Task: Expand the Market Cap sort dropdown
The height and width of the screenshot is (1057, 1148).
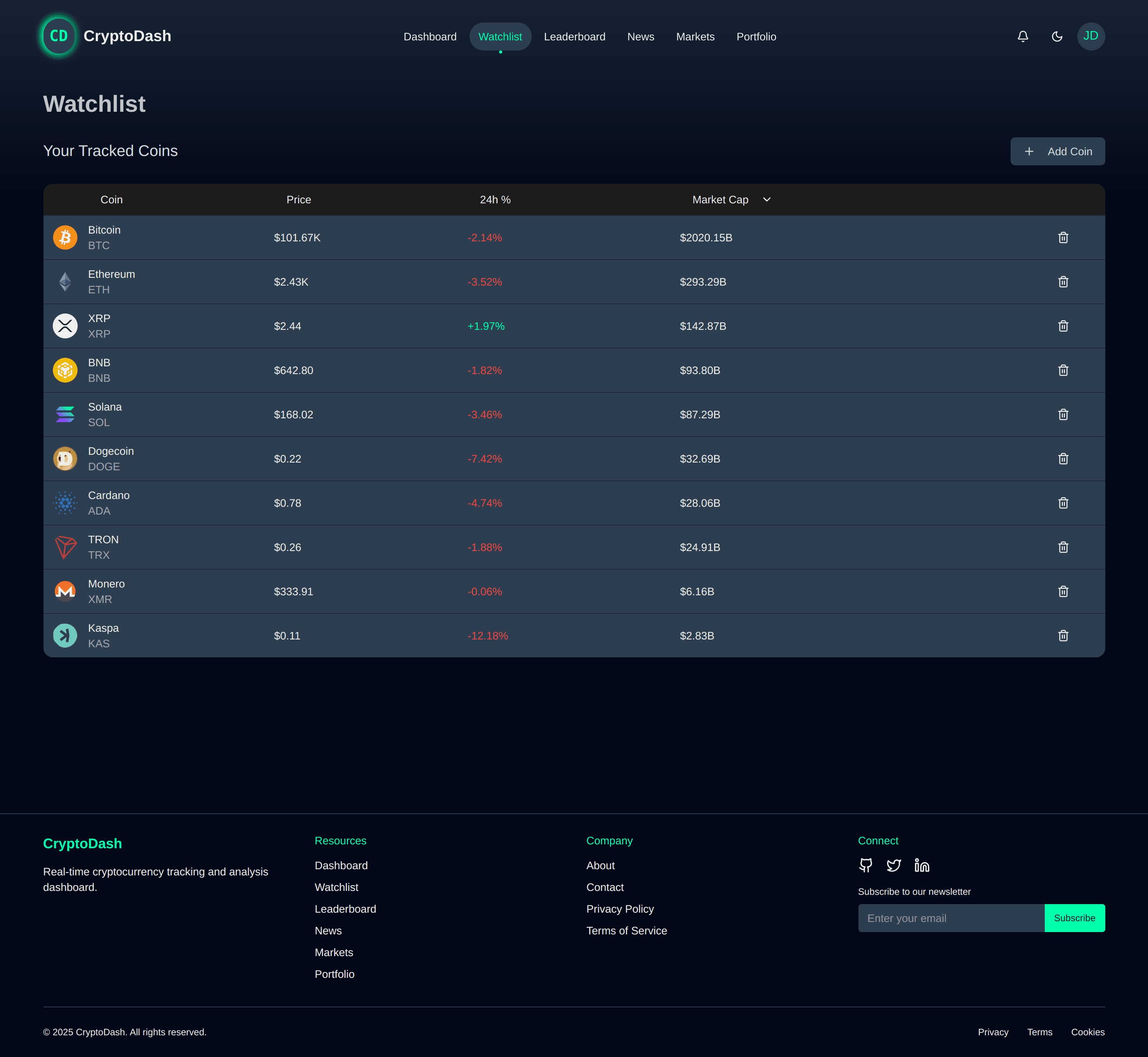Action: (766, 199)
